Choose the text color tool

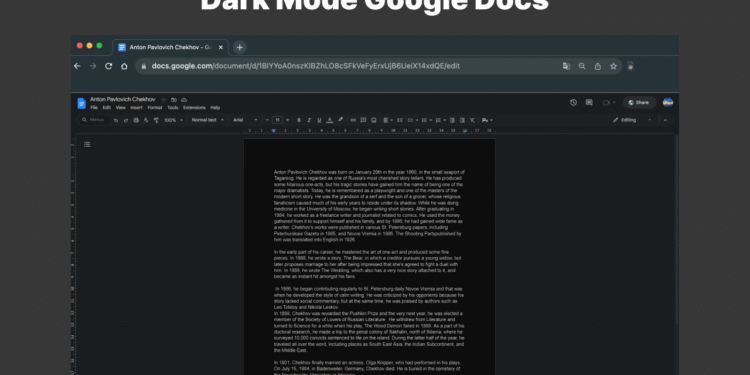tap(330, 120)
